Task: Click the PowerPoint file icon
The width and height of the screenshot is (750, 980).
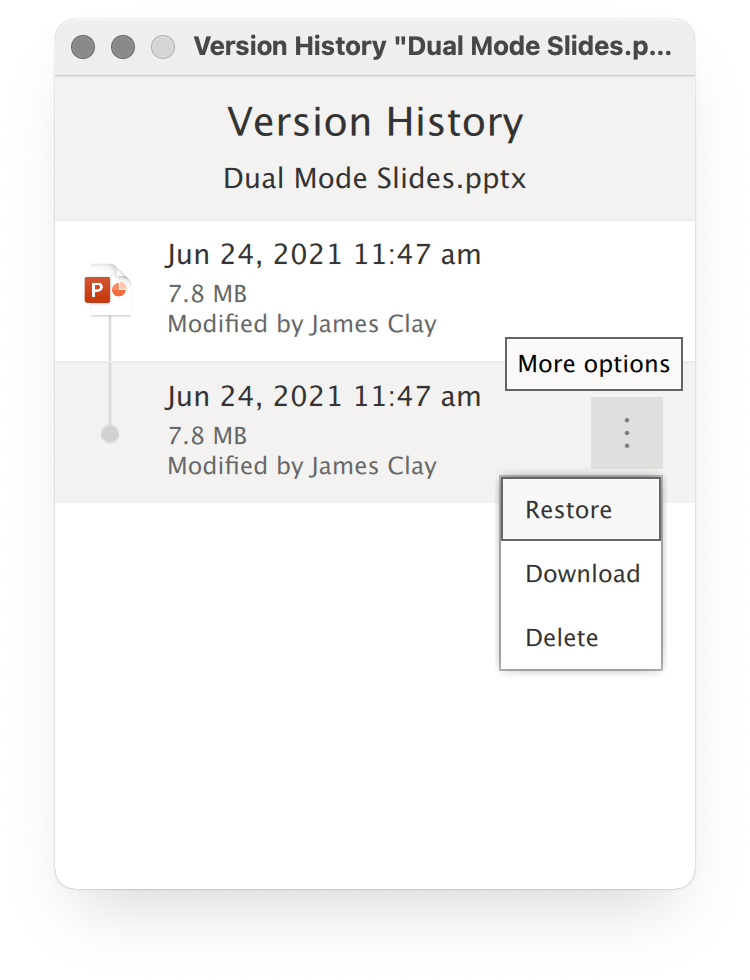Action: click(x=108, y=290)
